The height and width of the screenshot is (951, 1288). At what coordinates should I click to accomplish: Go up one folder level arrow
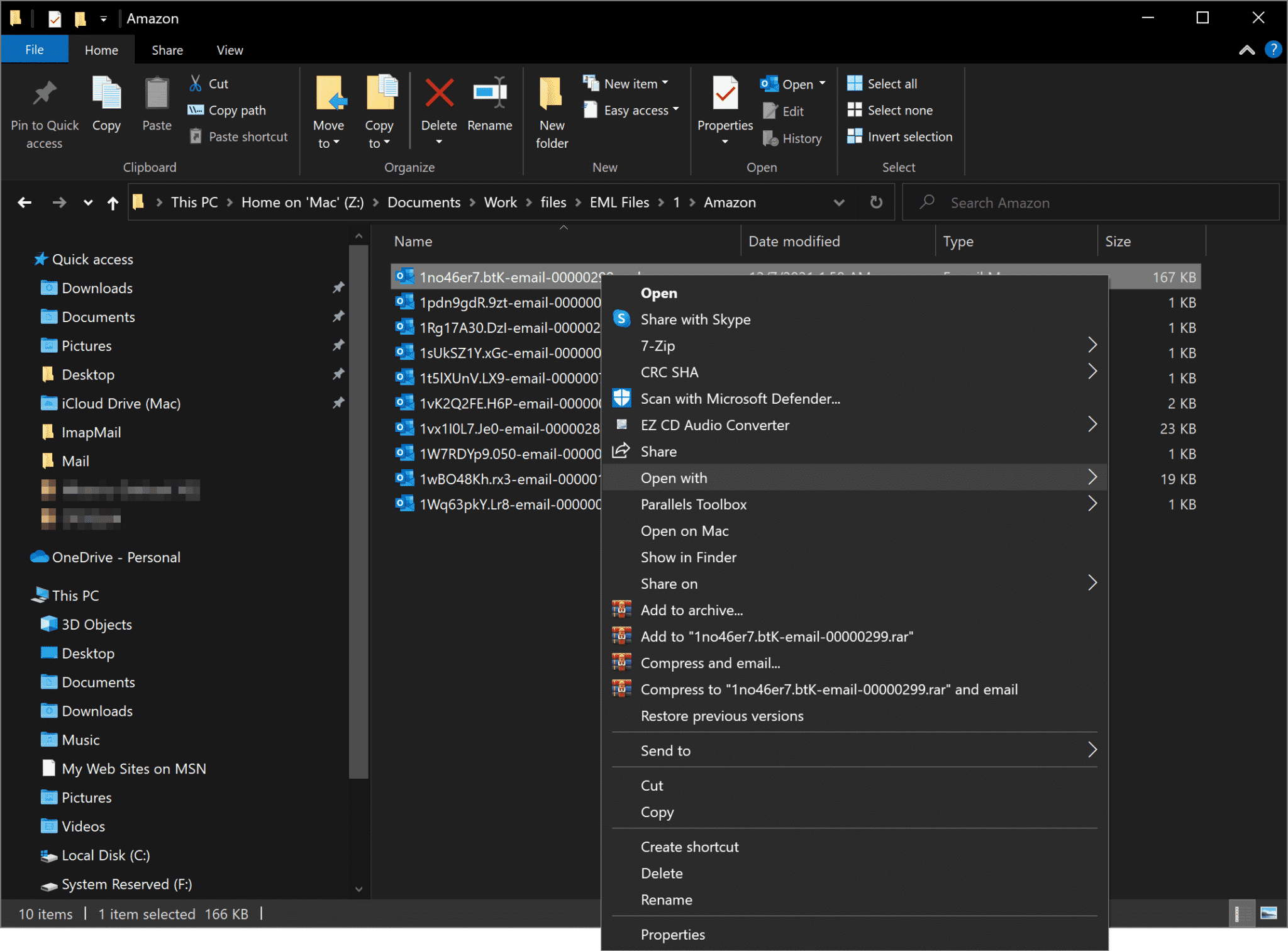pyautogui.click(x=113, y=203)
